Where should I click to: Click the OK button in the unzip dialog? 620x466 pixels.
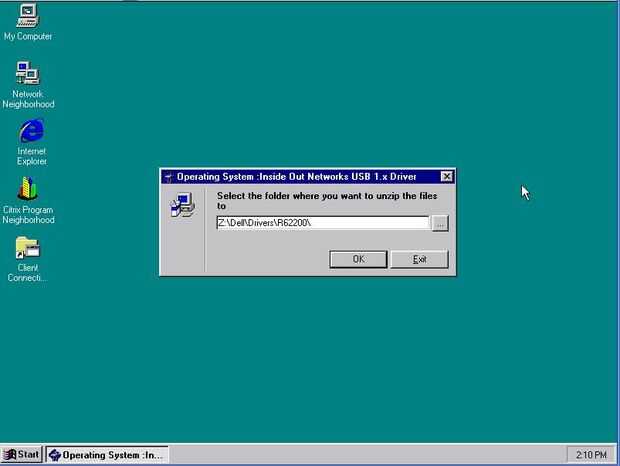point(358,259)
